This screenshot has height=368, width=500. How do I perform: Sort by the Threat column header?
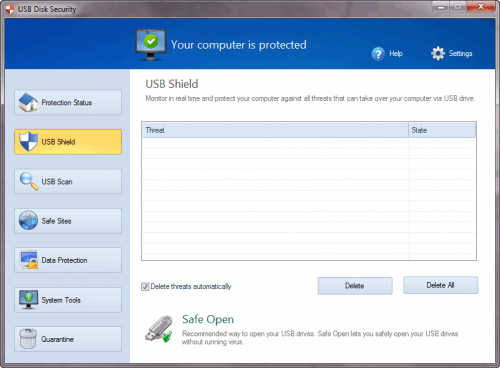pos(275,130)
